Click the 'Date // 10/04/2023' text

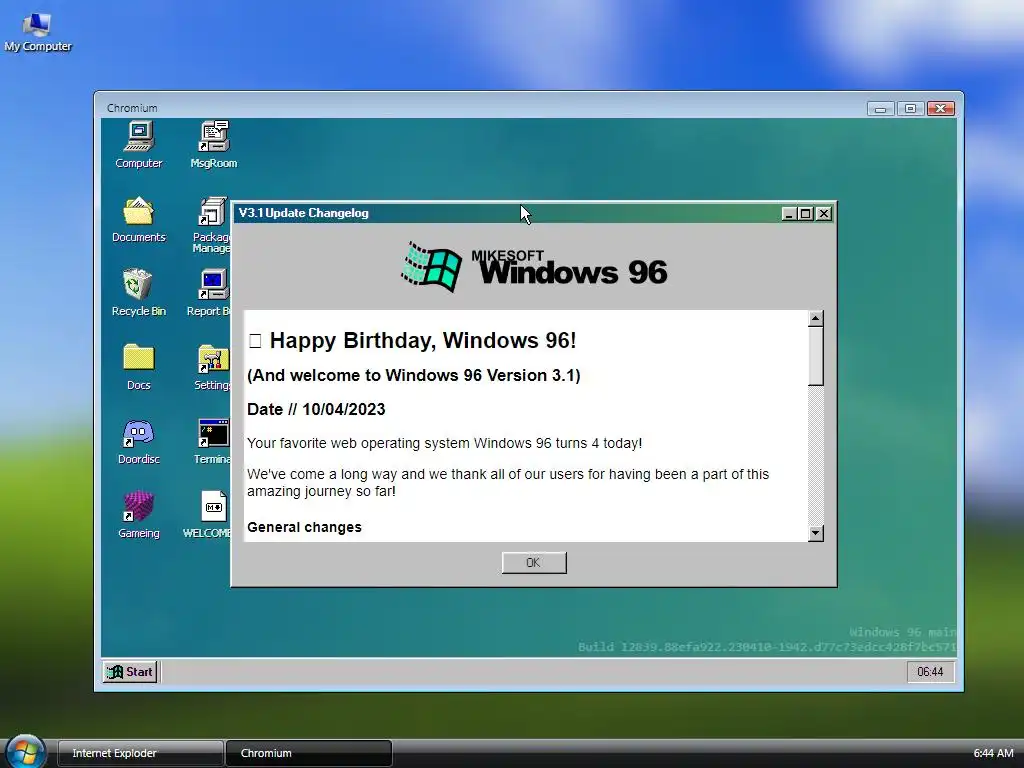(x=316, y=409)
